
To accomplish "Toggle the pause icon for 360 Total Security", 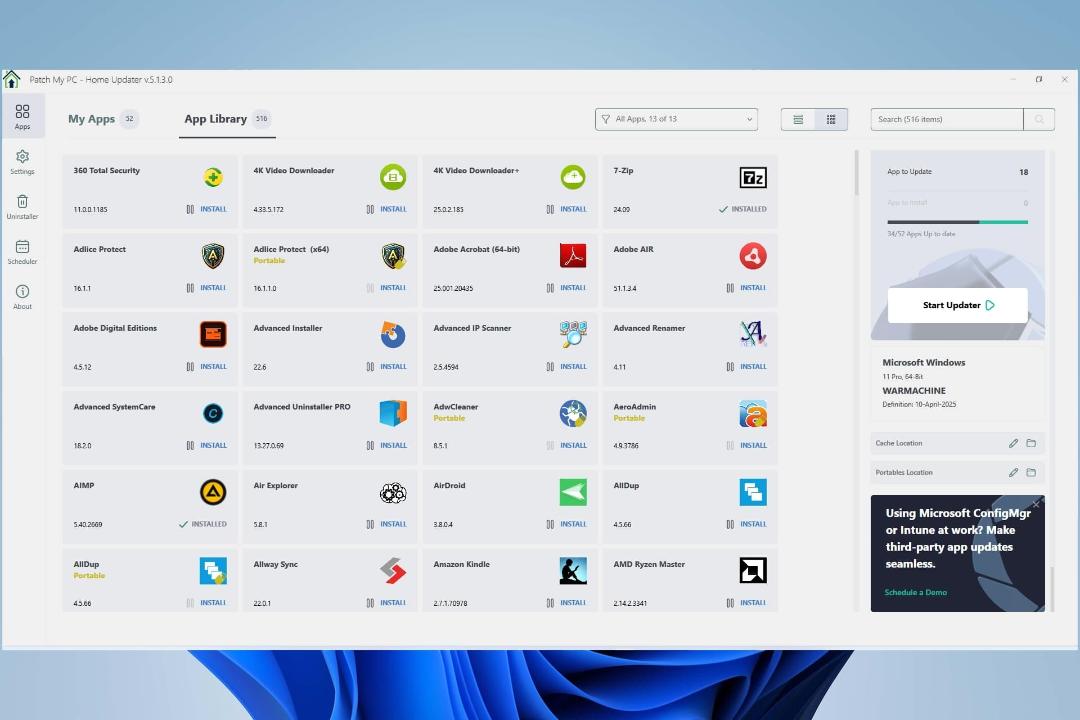I will click(190, 209).
